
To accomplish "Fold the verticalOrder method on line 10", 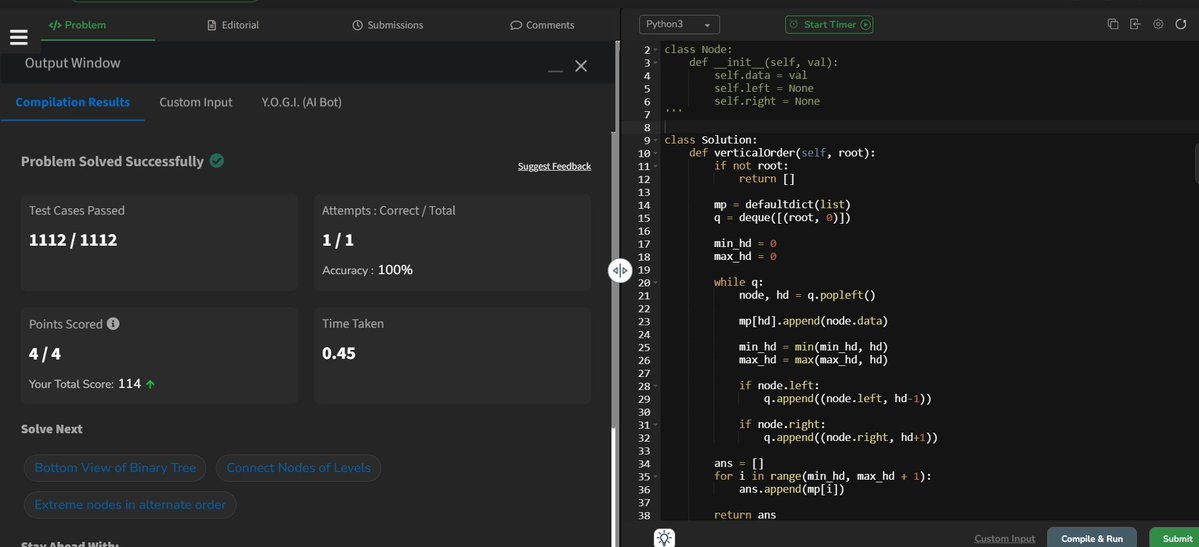I will (x=657, y=153).
